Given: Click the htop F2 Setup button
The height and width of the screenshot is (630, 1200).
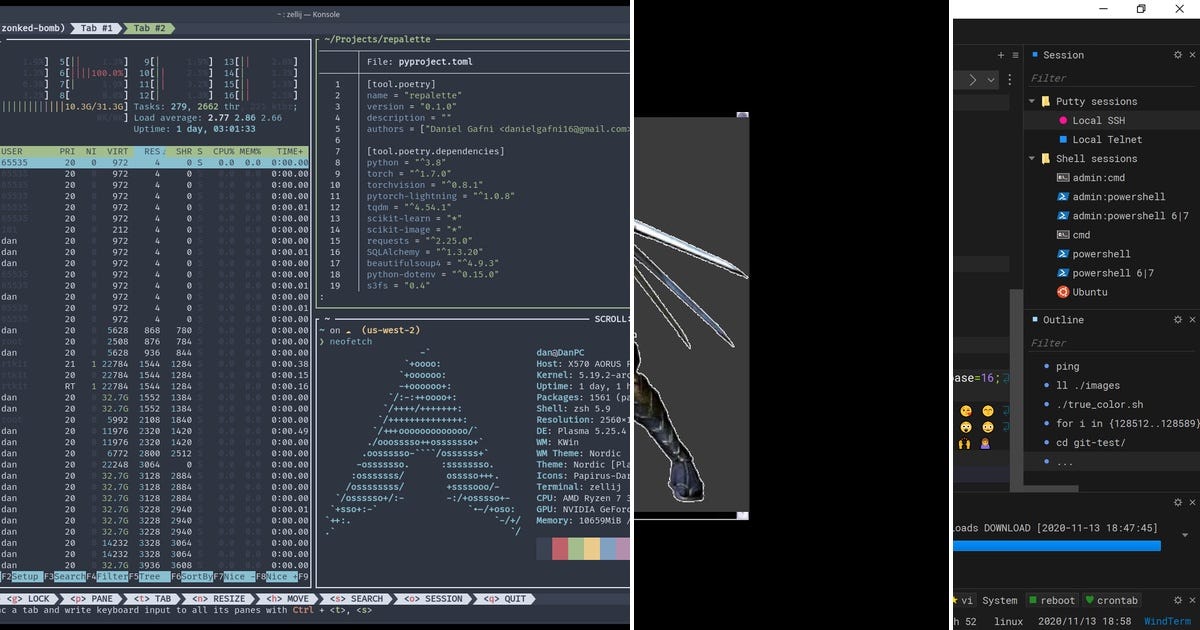Looking at the screenshot, I should pos(21,577).
